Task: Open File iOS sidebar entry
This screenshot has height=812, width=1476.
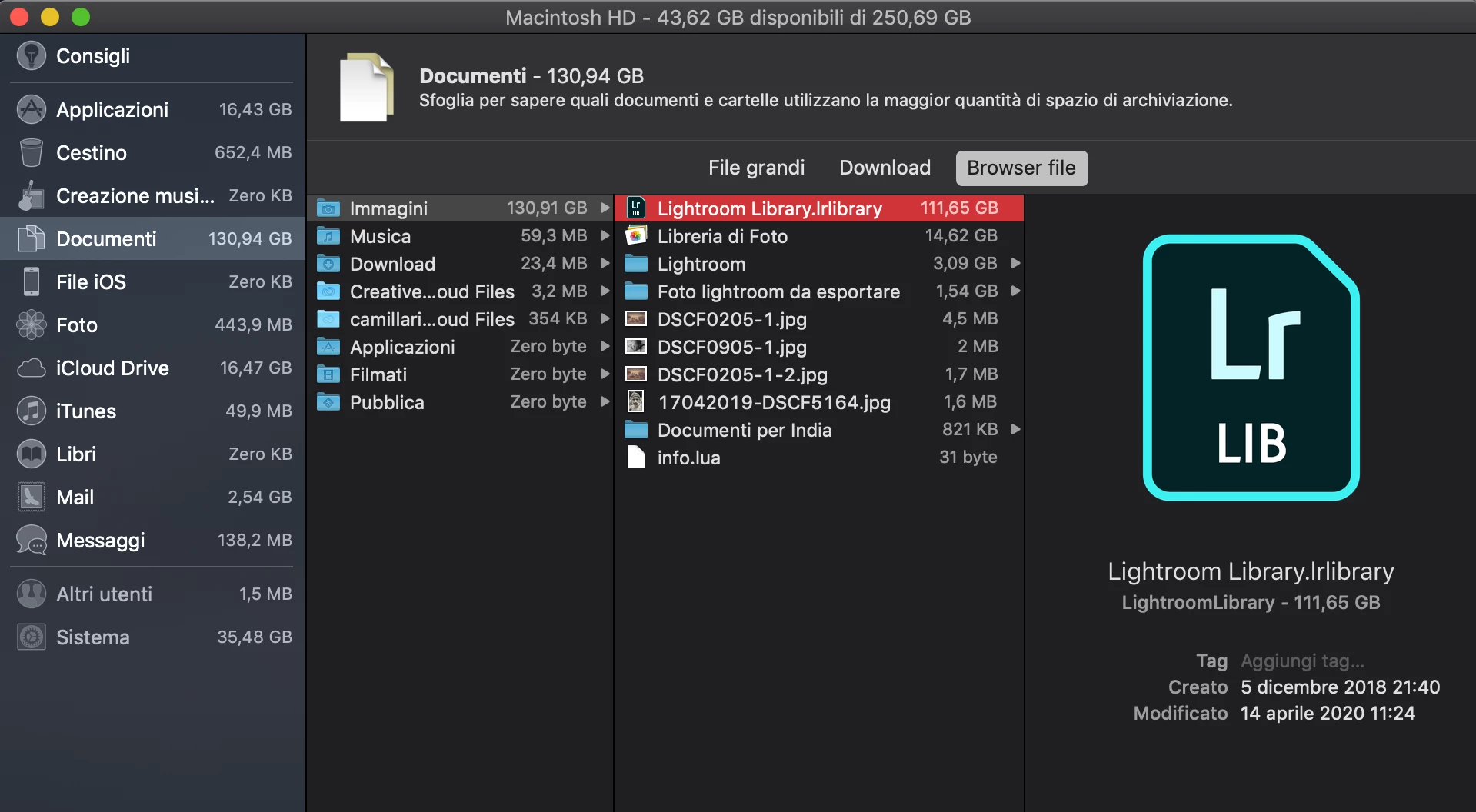Action: 153,281
